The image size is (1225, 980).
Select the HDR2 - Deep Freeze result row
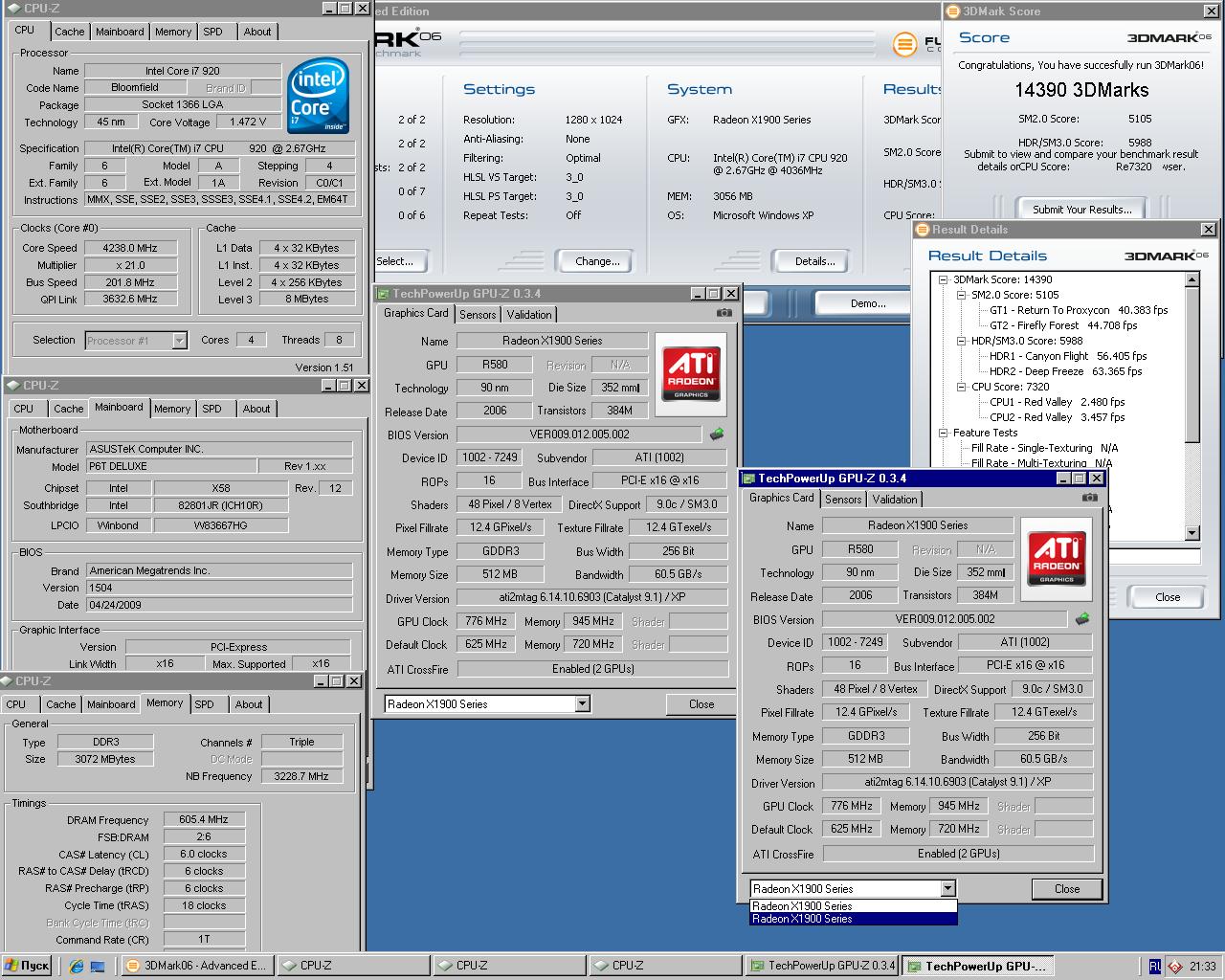coord(1066,371)
